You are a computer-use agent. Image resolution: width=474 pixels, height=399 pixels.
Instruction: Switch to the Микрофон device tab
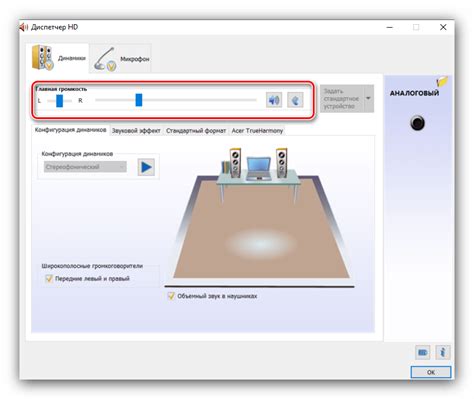(x=122, y=59)
